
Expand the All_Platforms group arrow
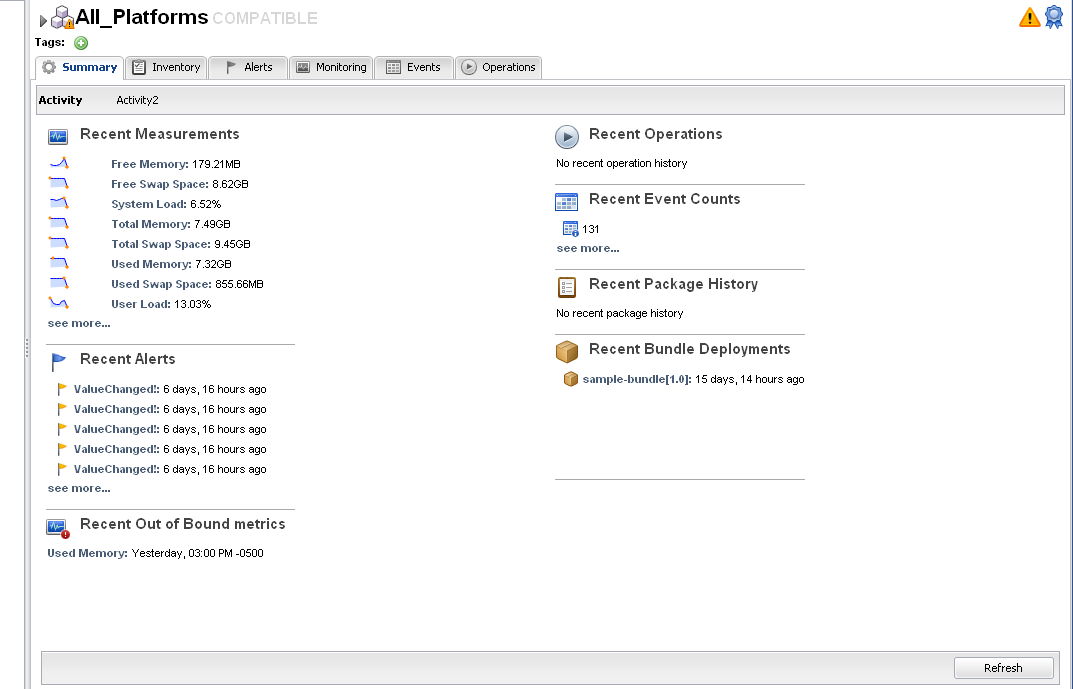43,21
